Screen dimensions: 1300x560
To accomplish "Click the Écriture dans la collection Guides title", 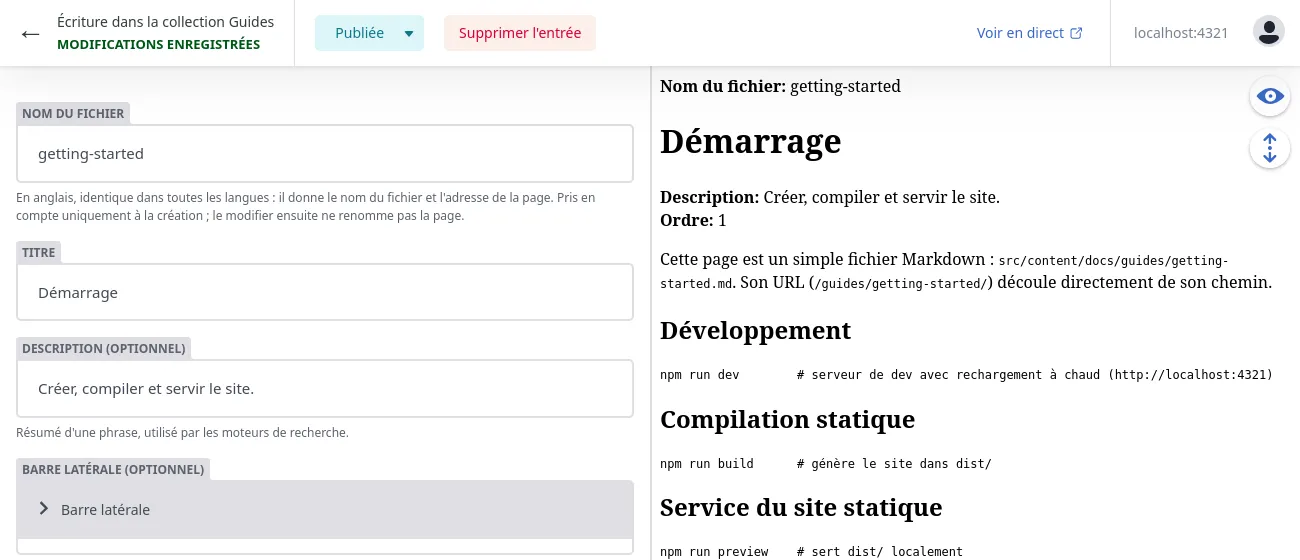I will pos(166,22).
